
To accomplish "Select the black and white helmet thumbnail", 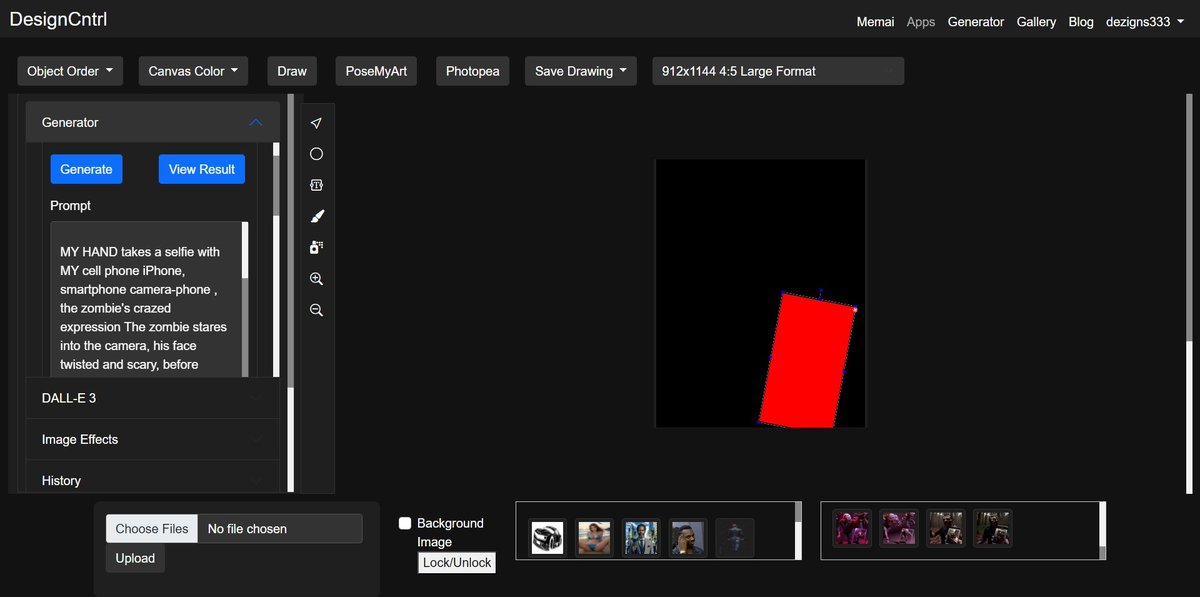I will tap(547, 537).
